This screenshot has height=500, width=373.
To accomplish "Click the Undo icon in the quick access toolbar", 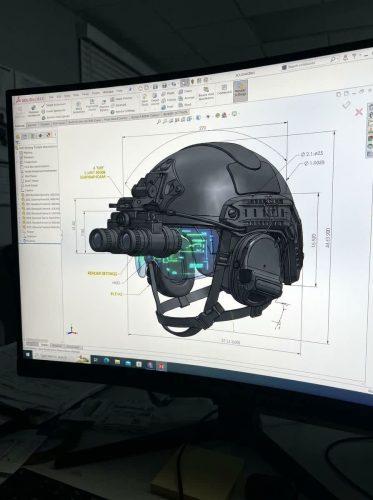I will pos(173,84).
